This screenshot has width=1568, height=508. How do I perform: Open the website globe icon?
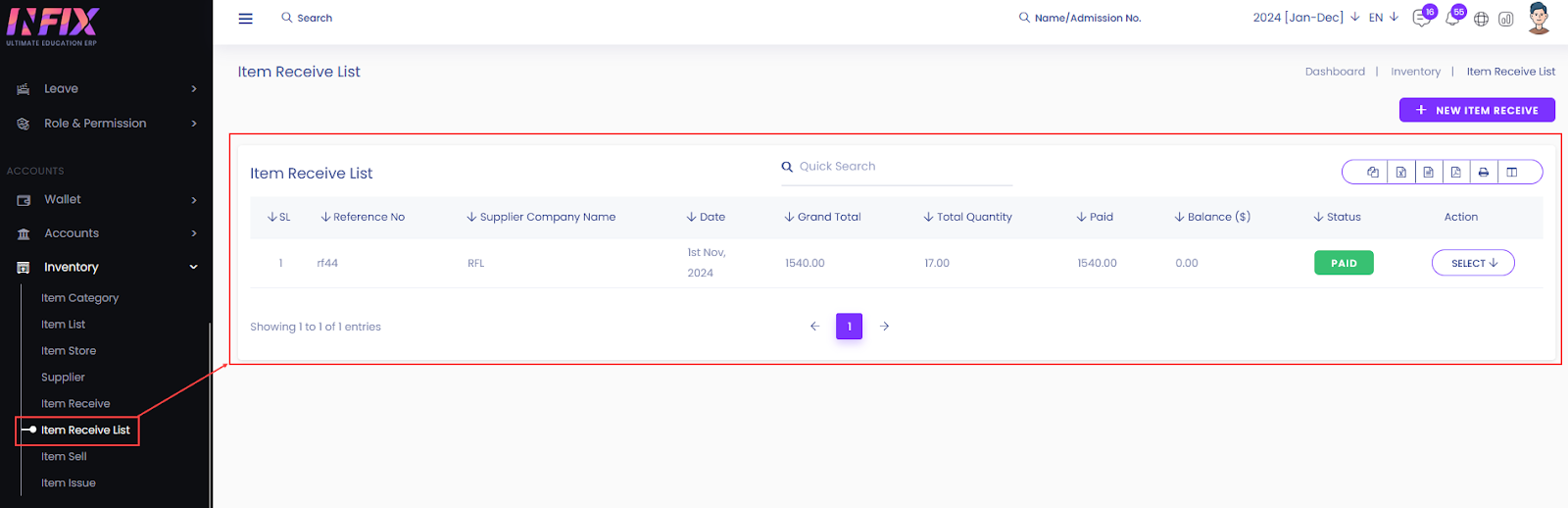pyautogui.click(x=1481, y=19)
